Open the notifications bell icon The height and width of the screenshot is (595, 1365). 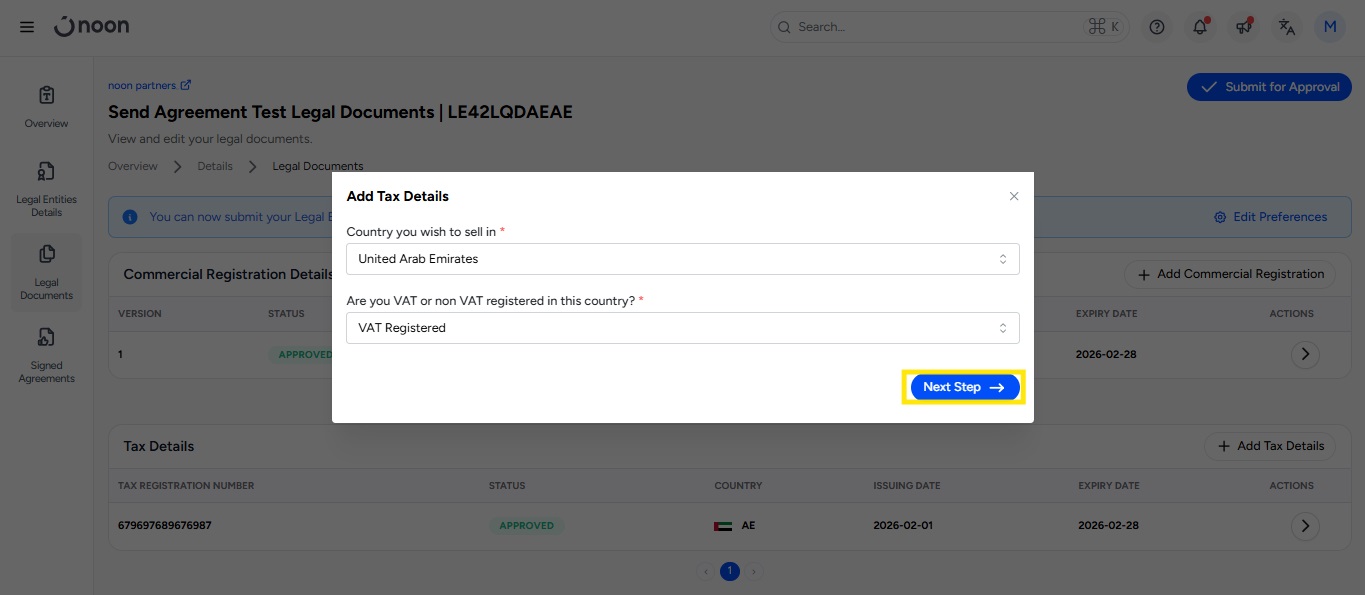pos(1200,27)
